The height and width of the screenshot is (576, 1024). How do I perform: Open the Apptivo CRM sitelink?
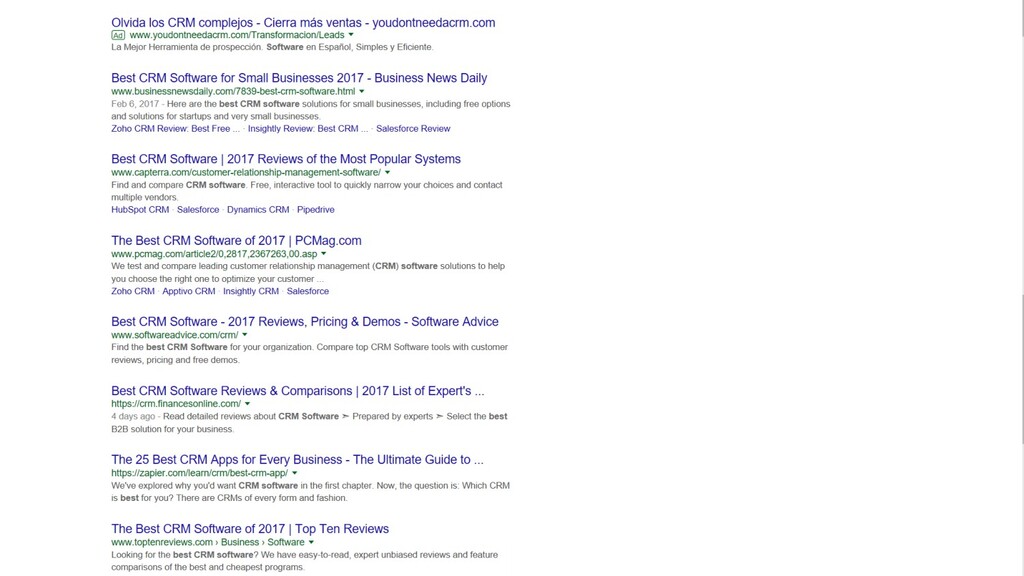click(189, 292)
